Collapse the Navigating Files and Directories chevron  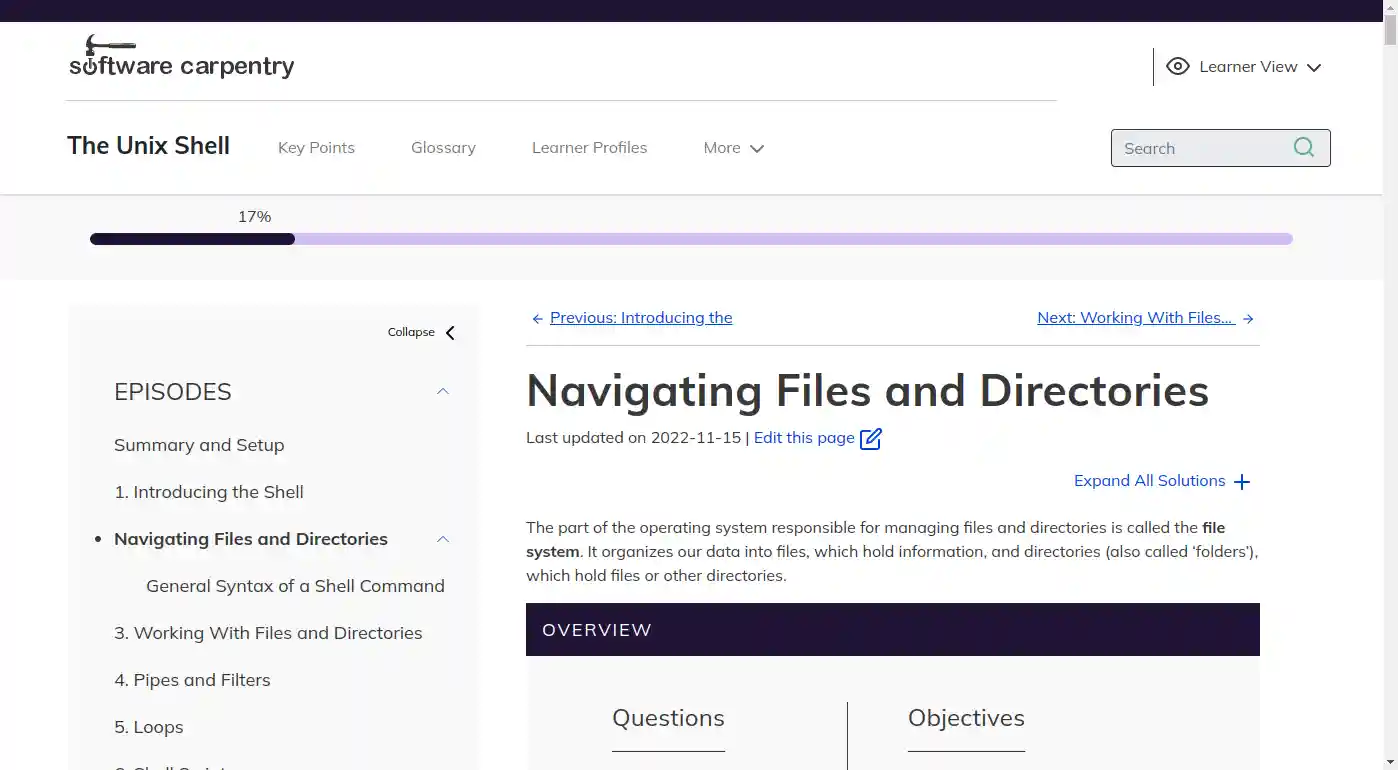click(x=442, y=539)
